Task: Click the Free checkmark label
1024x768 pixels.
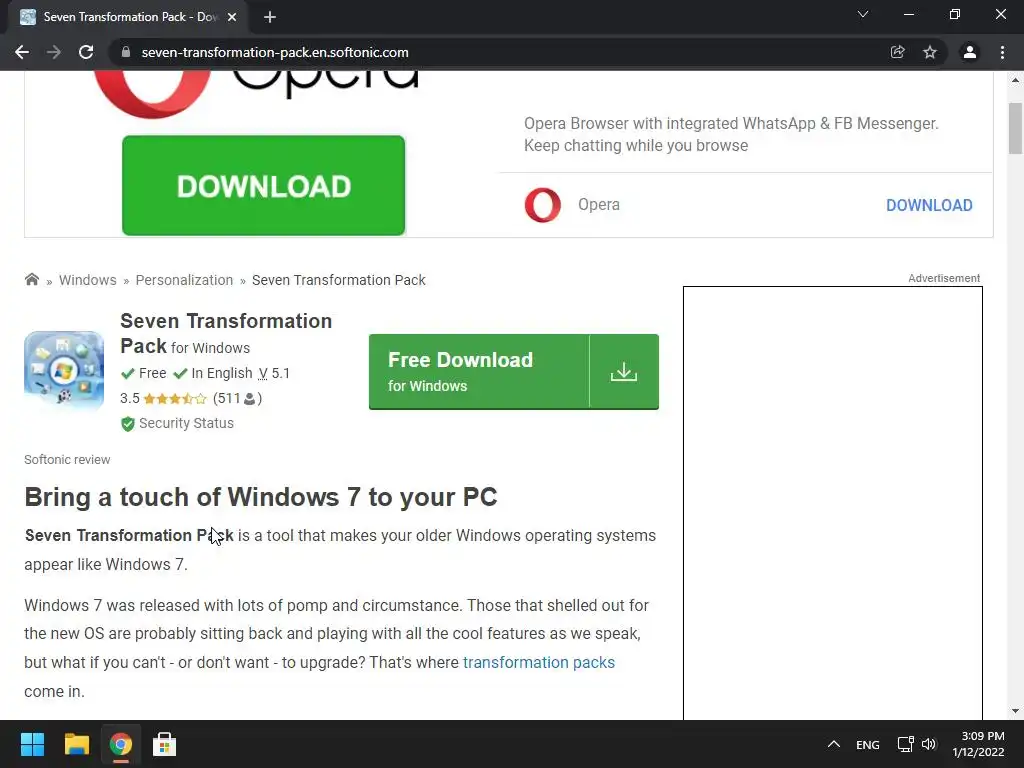Action: click(144, 373)
